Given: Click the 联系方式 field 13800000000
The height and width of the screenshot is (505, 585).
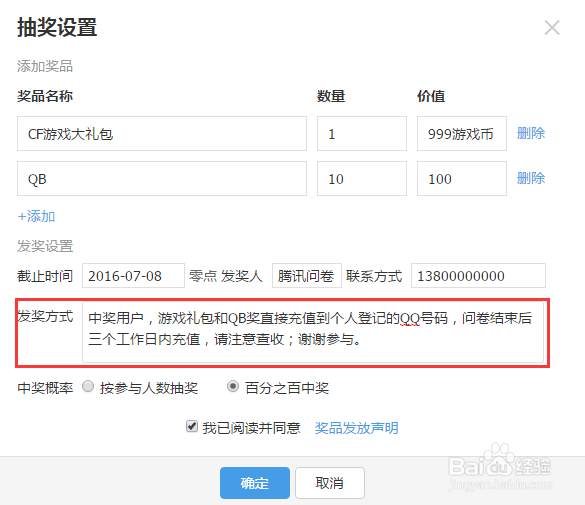Looking at the screenshot, I should coord(478,276).
